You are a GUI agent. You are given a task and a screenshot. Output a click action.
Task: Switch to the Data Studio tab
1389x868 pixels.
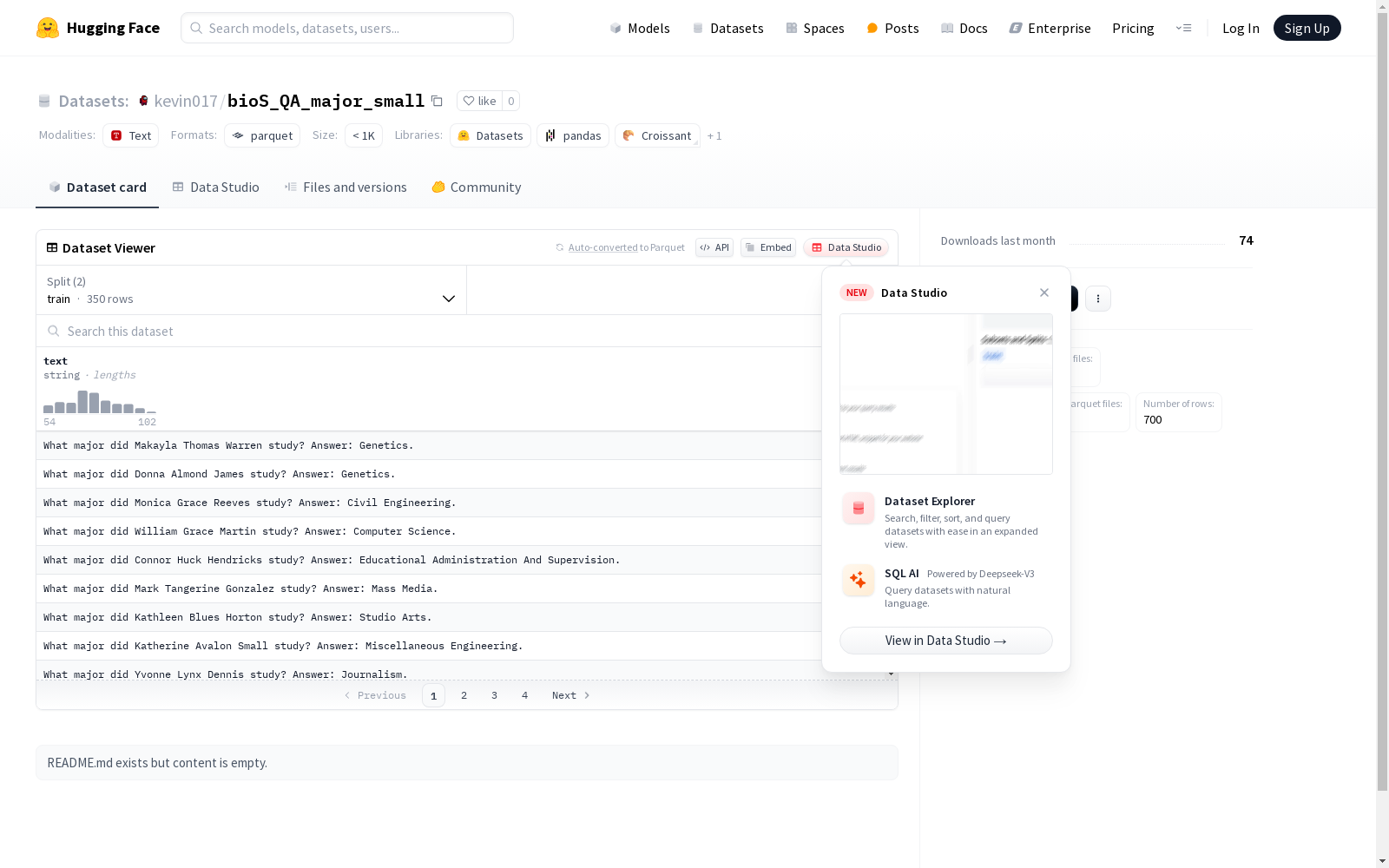(215, 187)
